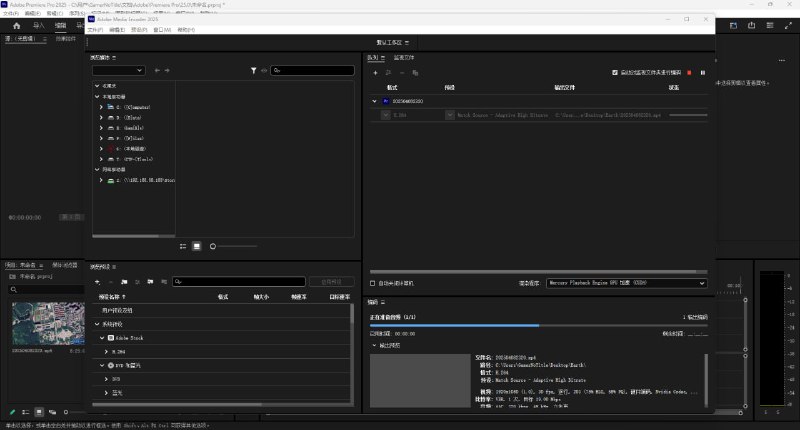Screen dimensions: 800x430
Task: Open the Mercury Playback Engine renderer dropdown
Action: pyautogui.click(x=627, y=283)
